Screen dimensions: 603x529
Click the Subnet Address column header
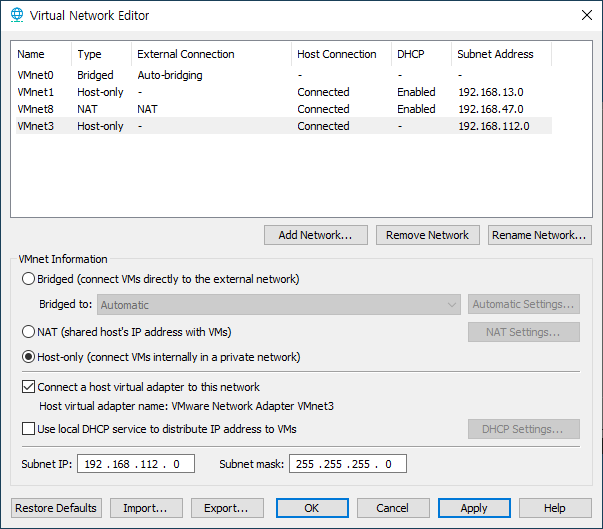tap(501, 54)
